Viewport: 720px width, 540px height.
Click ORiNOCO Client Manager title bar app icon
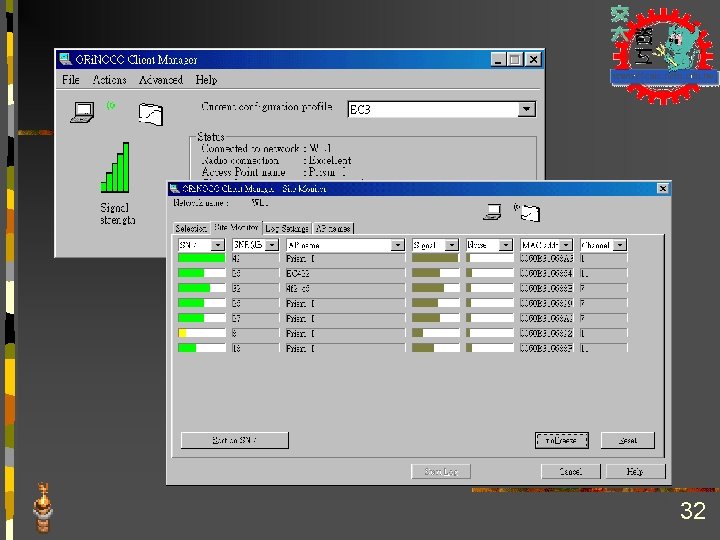tap(66, 59)
